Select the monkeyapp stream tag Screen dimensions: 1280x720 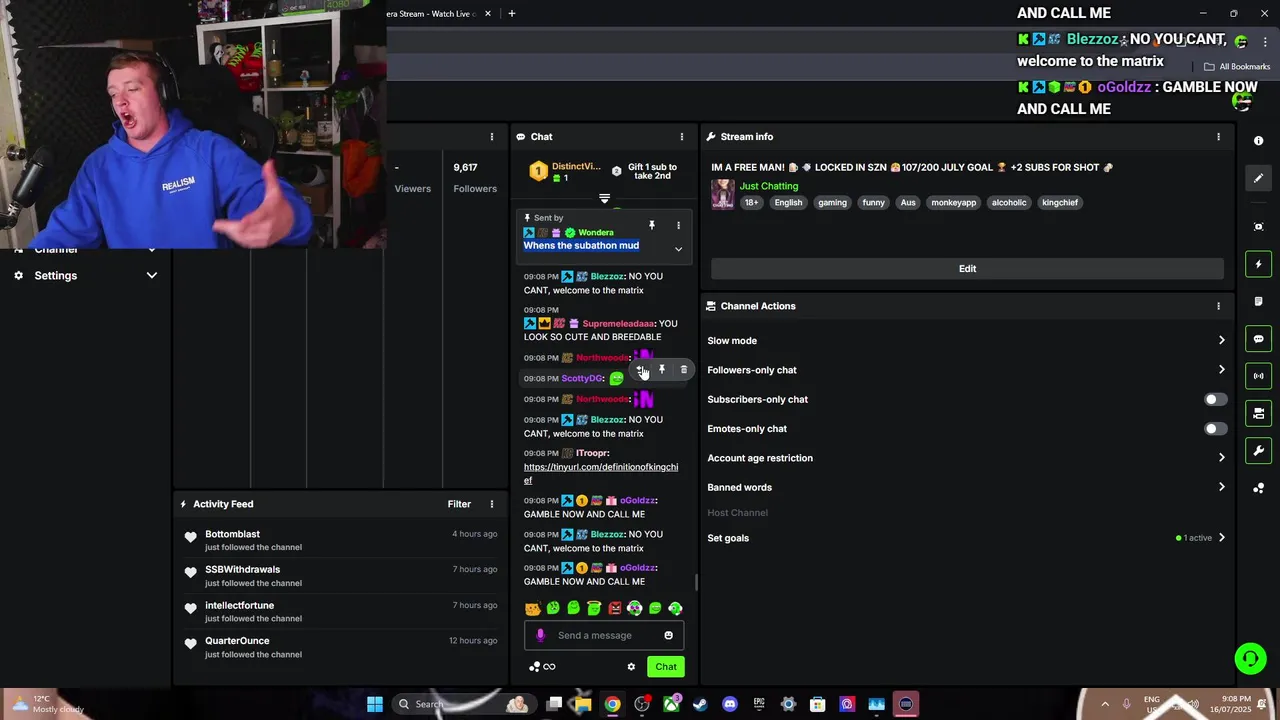[953, 202]
